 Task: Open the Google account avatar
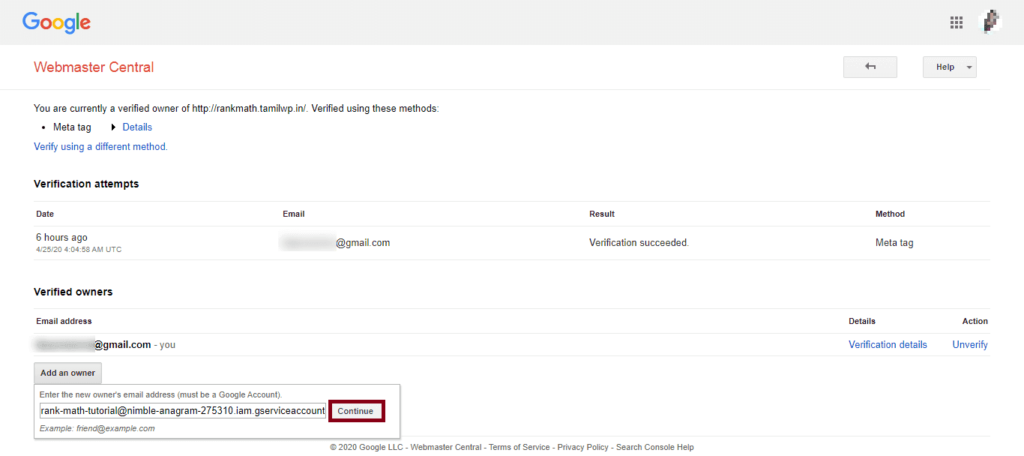[x=991, y=22]
